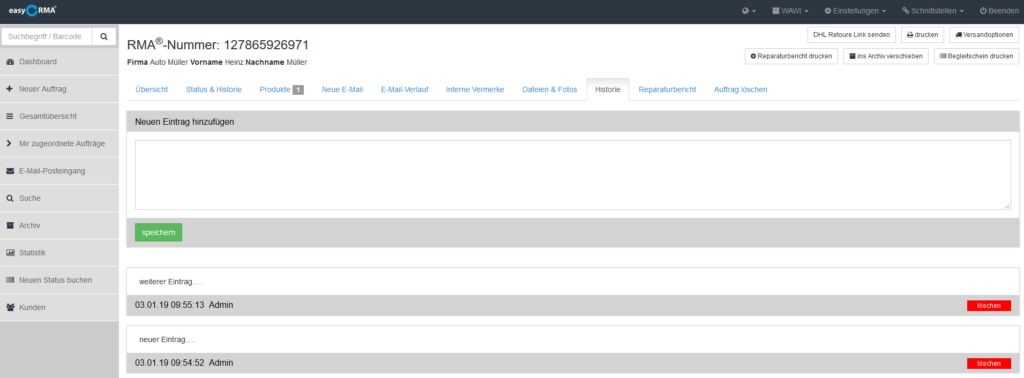Open E-Mail-Posteingang in sidebar
Viewport: 1024px width, 378px height.
(x=59, y=171)
